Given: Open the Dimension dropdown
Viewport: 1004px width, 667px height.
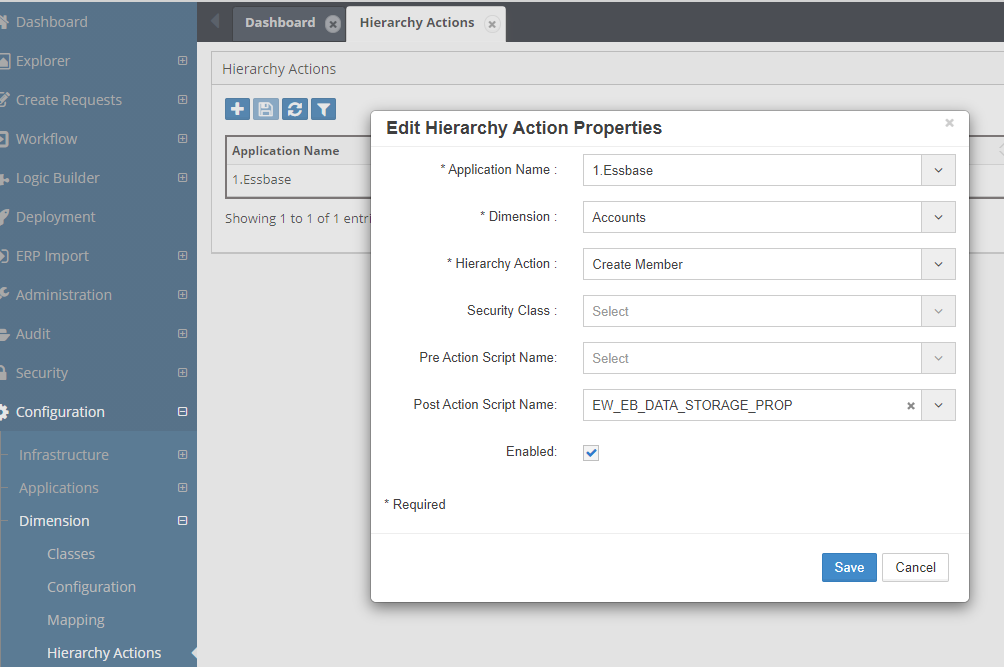Looking at the screenshot, I should 938,217.
